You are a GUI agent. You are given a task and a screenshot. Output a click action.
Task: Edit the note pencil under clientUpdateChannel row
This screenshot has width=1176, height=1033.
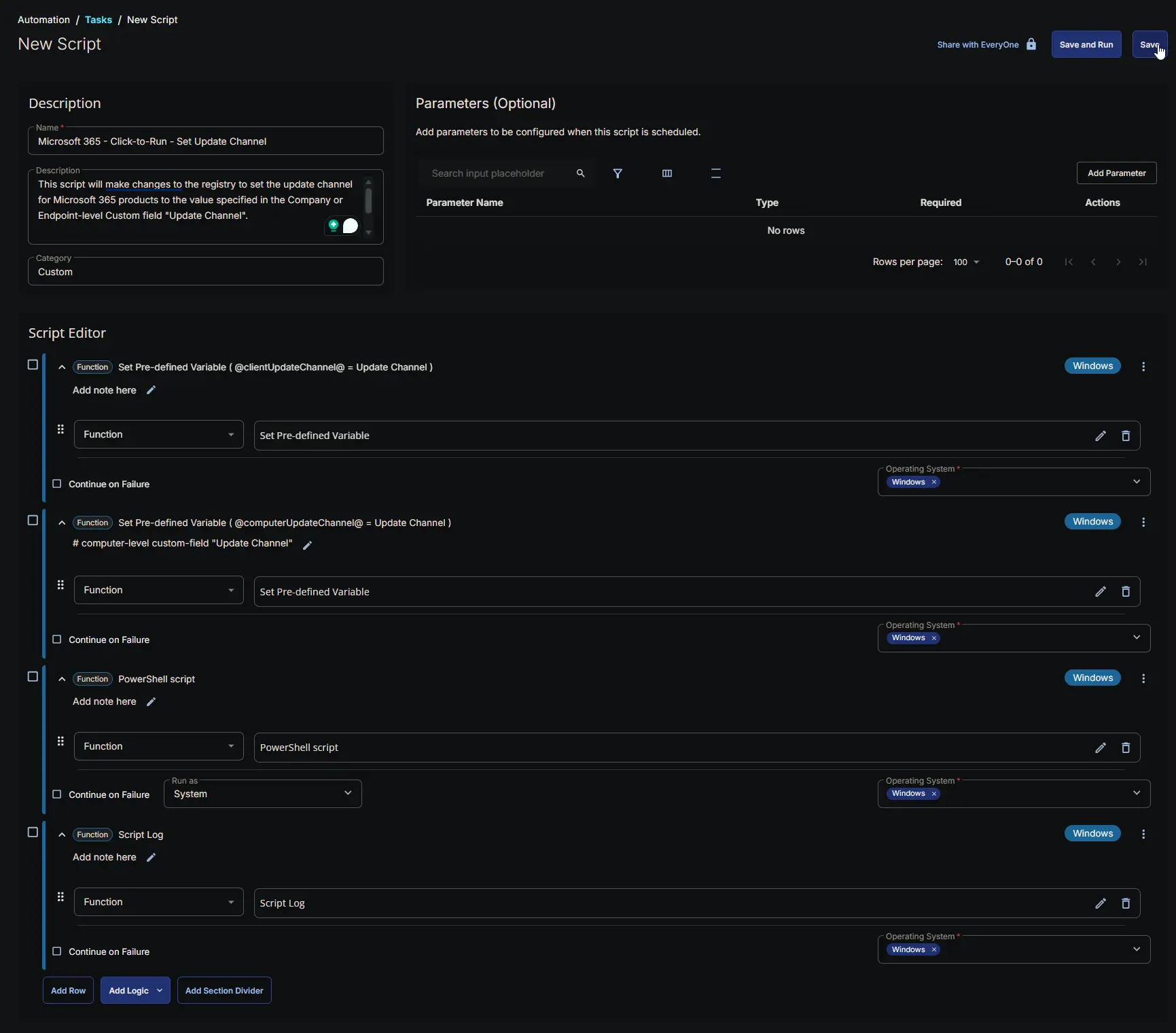point(151,390)
